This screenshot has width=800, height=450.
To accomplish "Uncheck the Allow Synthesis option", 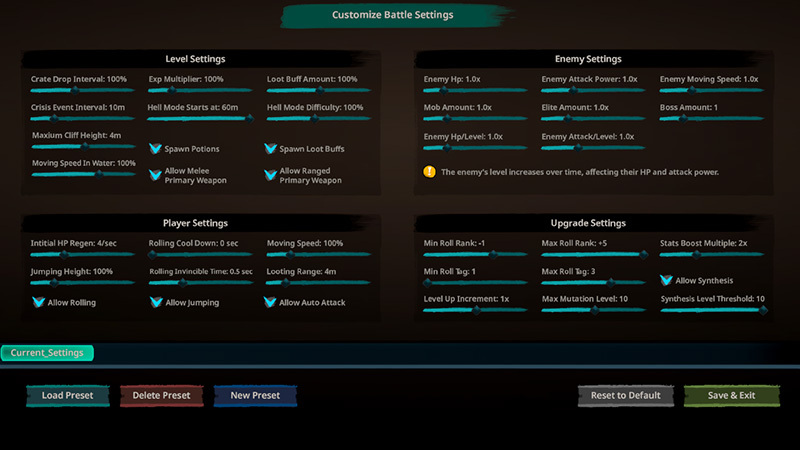I will (666, 280).
